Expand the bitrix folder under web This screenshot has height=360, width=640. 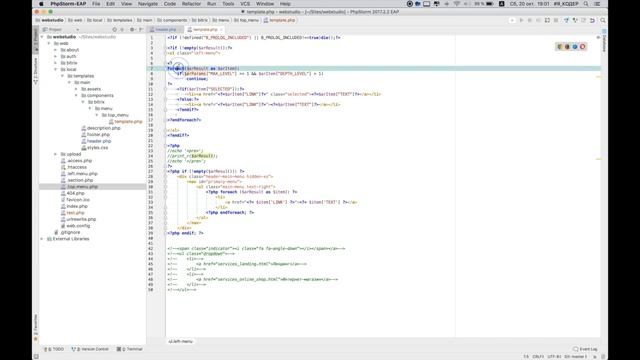pos(56,63)
